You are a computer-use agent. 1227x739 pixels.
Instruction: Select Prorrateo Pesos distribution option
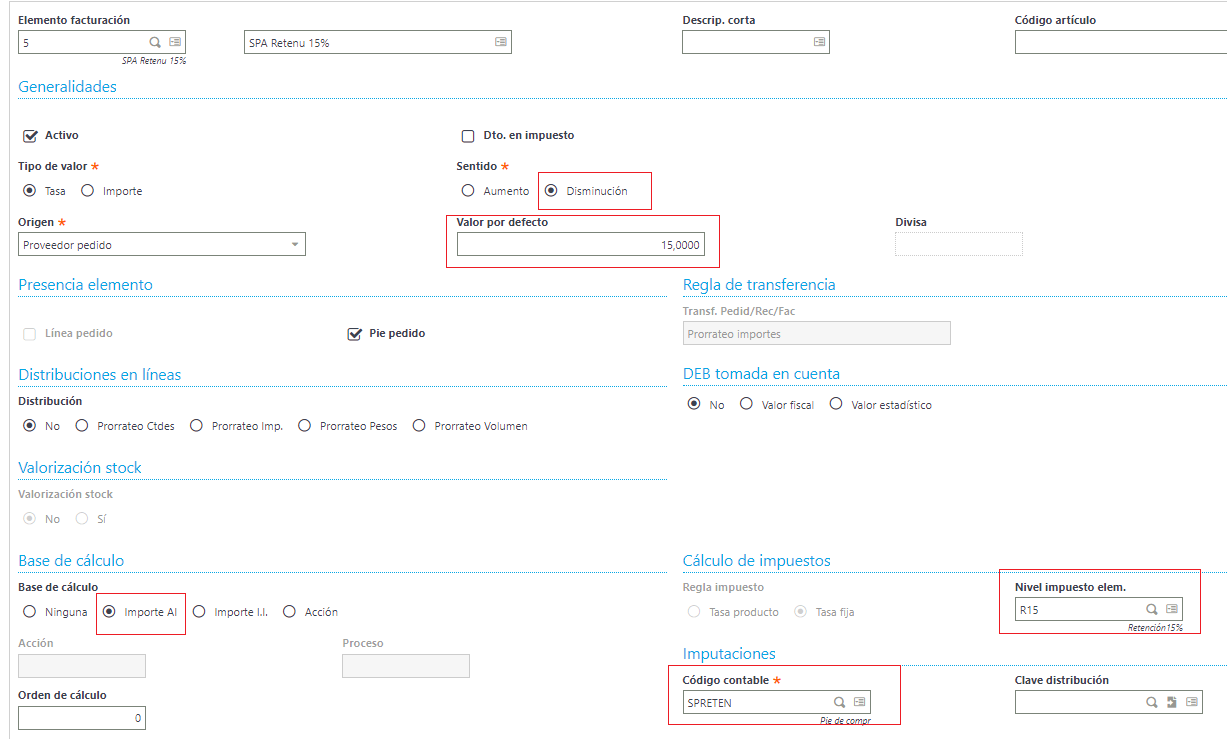click(x=305, y=426)
